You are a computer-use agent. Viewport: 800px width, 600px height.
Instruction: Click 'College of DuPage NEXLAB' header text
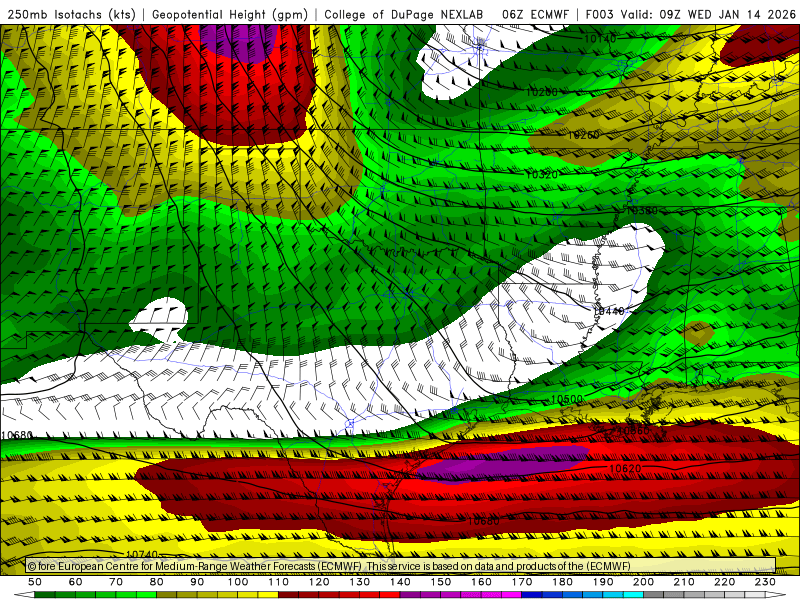404,14
